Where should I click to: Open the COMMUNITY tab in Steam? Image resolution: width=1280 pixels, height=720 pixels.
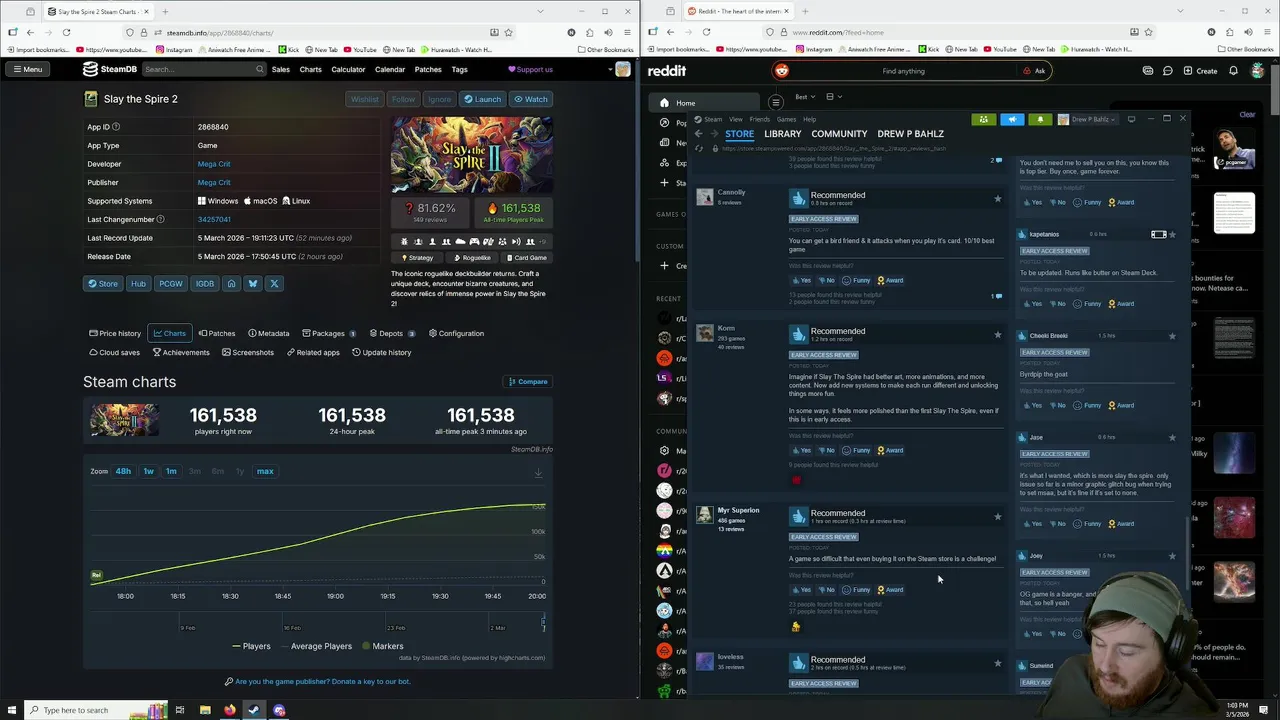839,133
